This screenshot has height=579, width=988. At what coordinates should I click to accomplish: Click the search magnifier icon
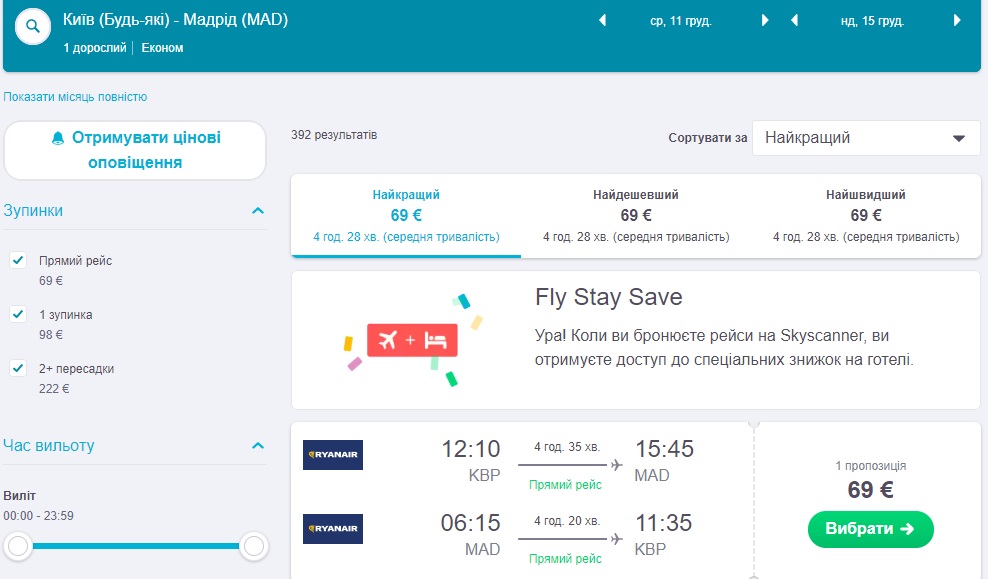(33, 26)
